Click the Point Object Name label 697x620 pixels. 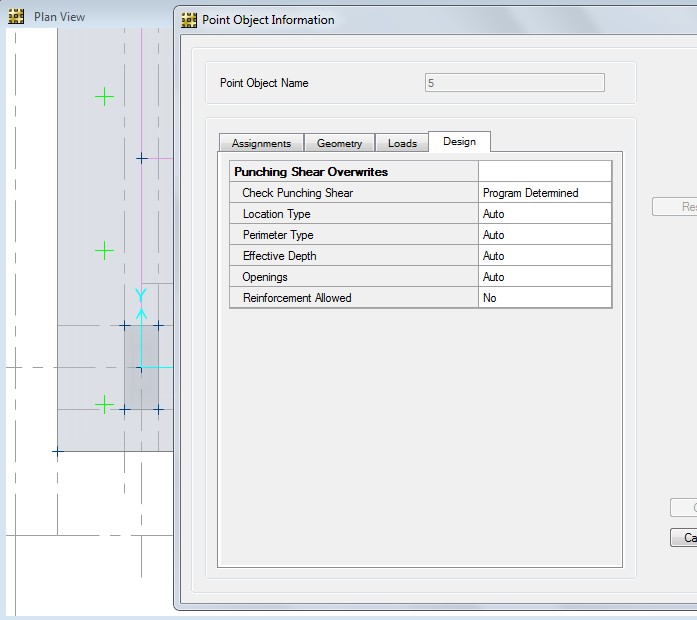click(x=264, y=83)
